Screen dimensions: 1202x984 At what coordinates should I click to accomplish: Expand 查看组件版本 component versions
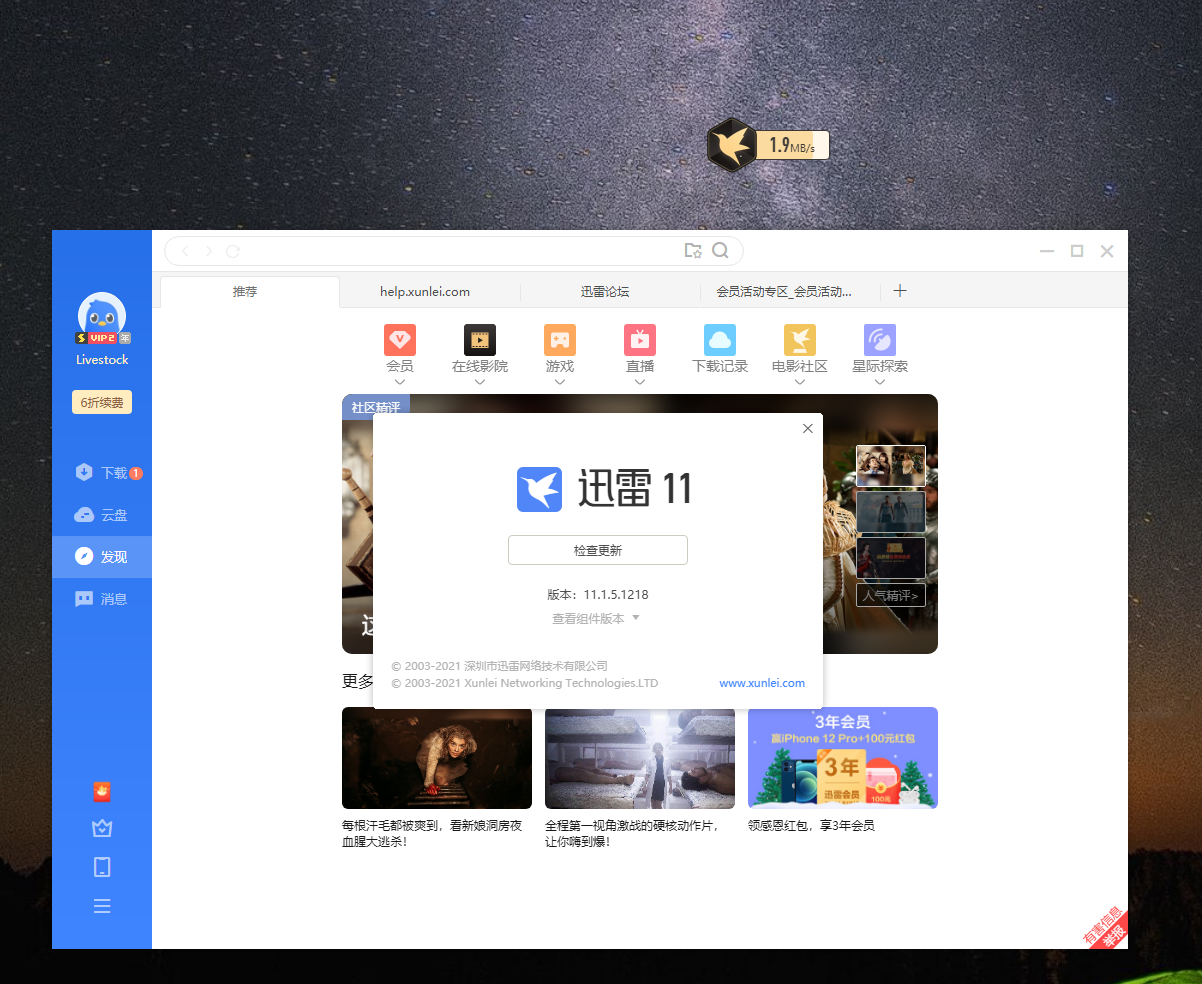tap(595, 619)
